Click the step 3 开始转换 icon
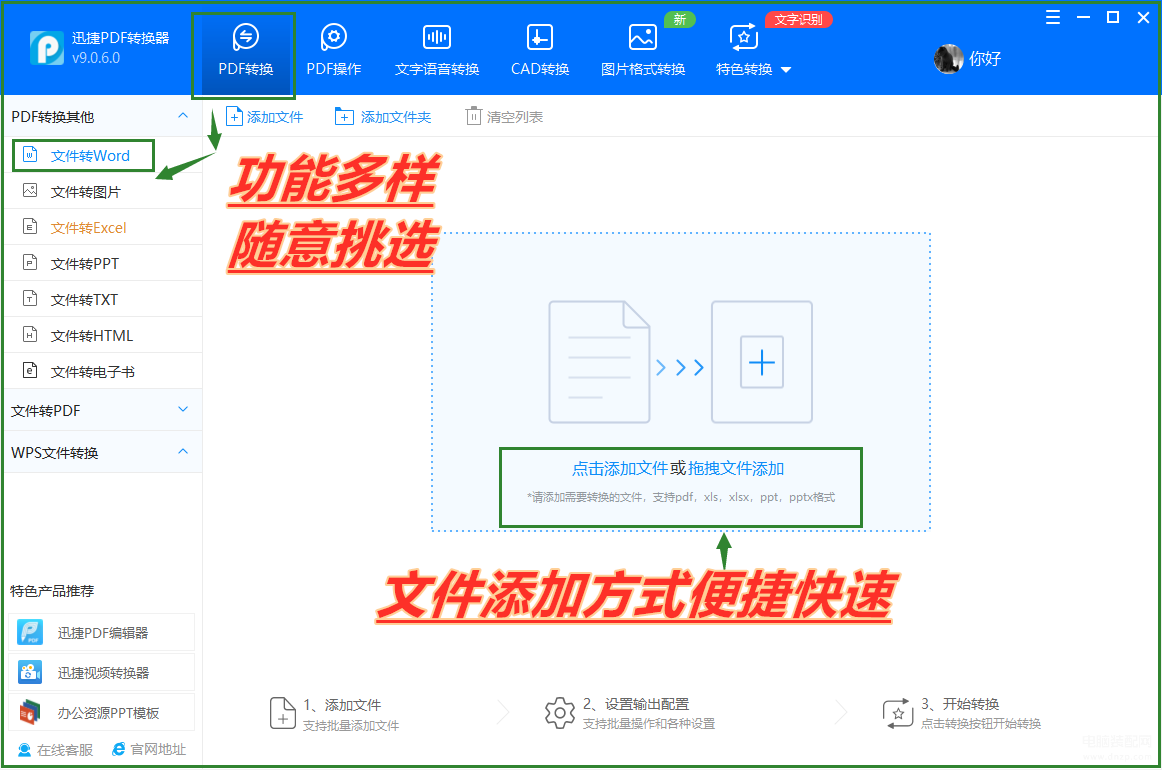 click(x=897, y=713)
